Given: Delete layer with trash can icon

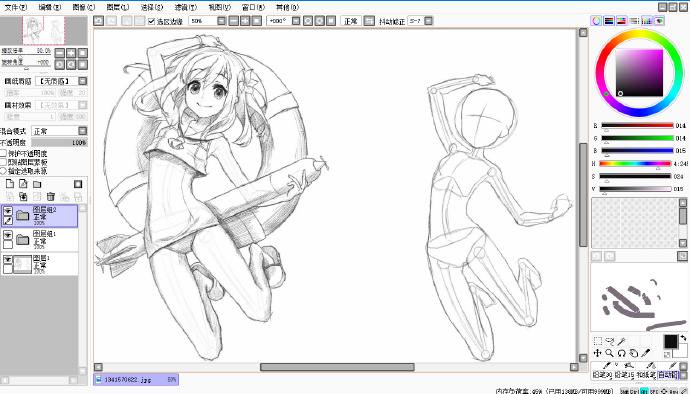Looking at the screenshot, I should [51, 196].
